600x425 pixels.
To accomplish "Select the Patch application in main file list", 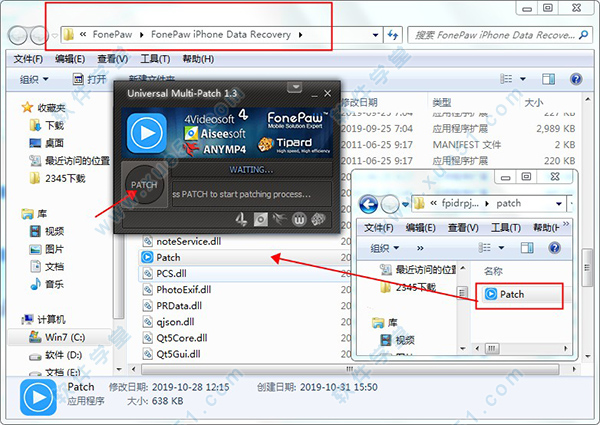I will pyautogui.click(x=168, y=257).
